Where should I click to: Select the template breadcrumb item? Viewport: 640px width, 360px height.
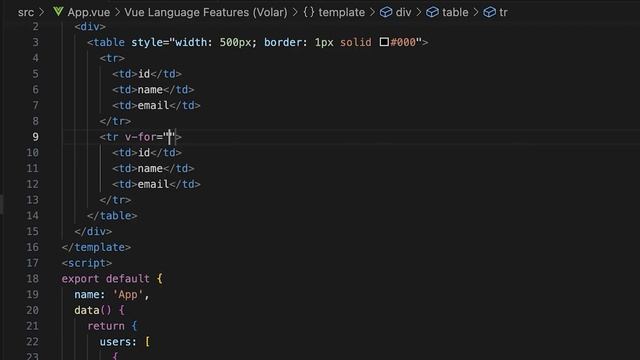tap(342, 12)
